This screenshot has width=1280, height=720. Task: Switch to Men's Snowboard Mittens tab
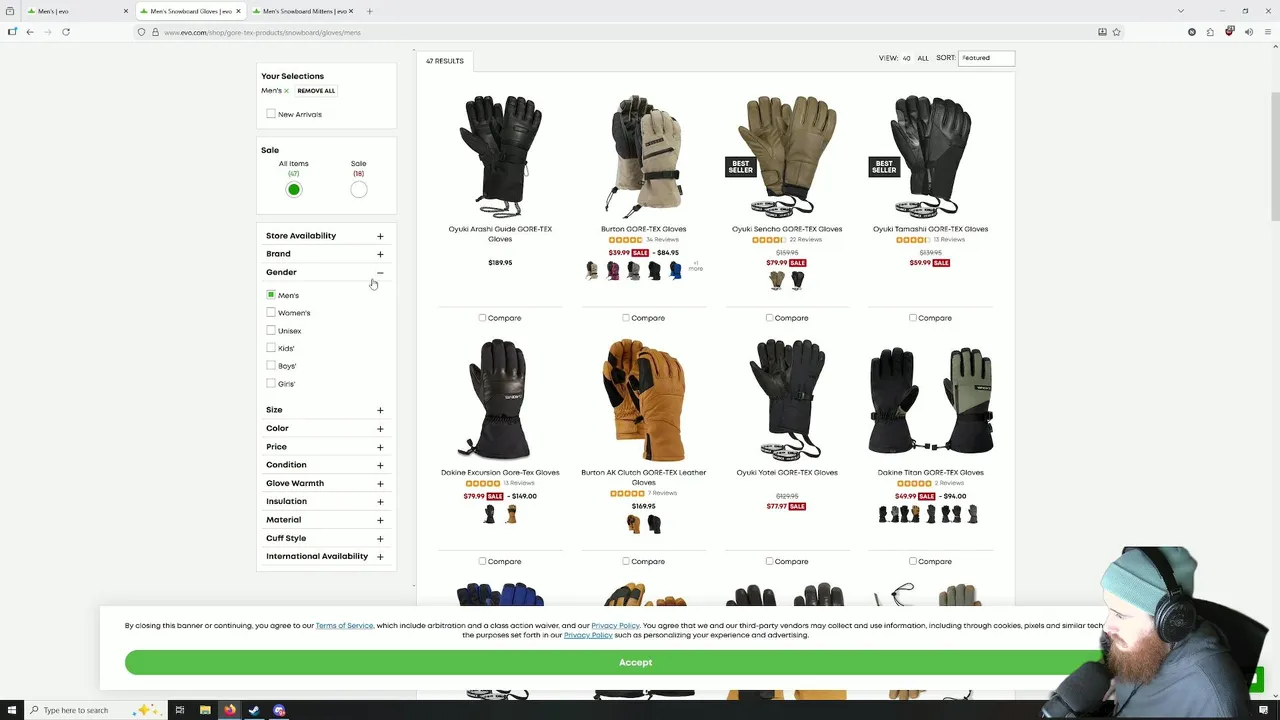(303, 11)
